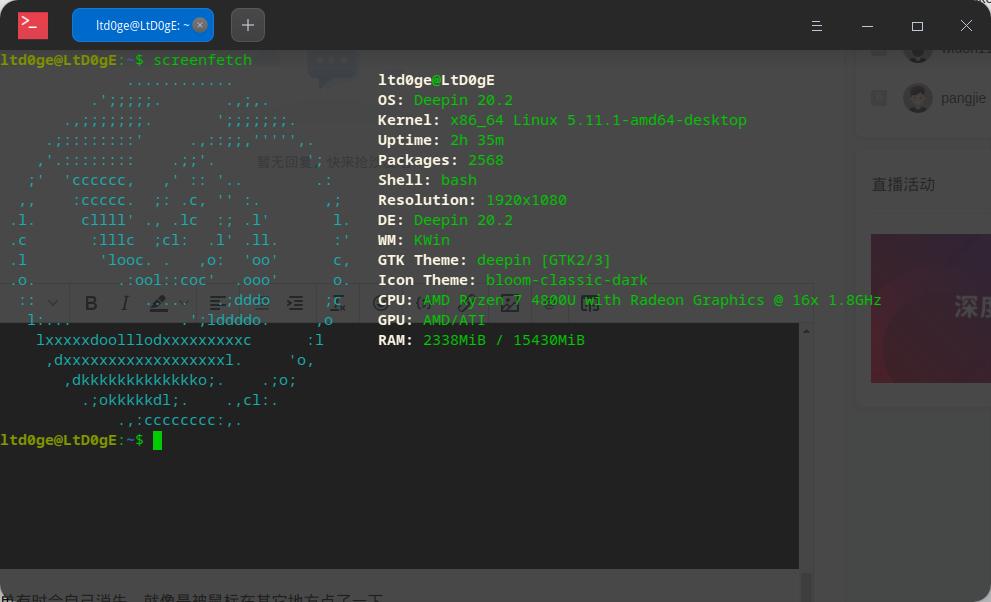This screenshot has height=602, width=991.
Task: Open the live event banner in background page
Action: coord(930,308)
